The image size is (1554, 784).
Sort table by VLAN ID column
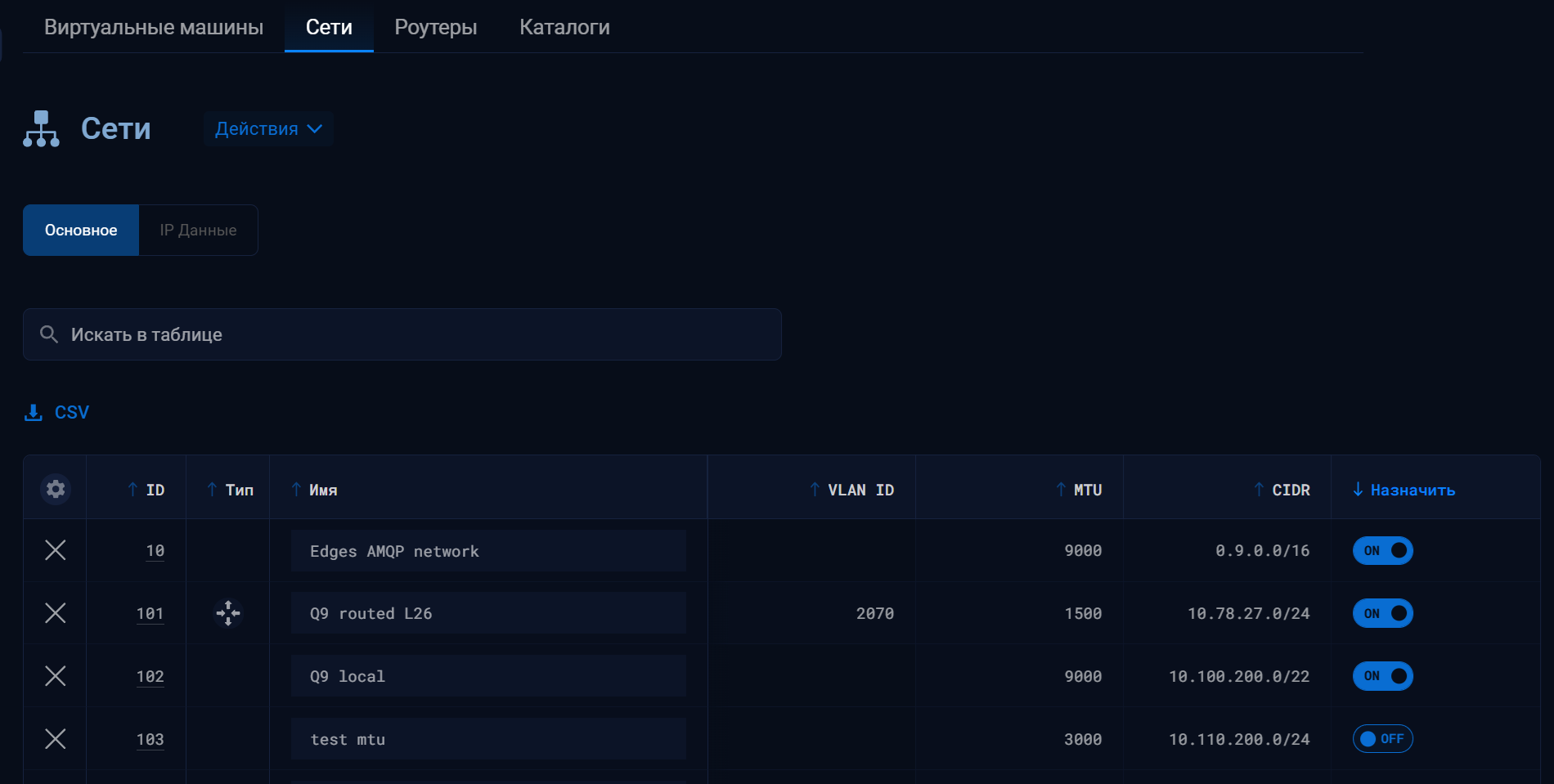[860, 490]
